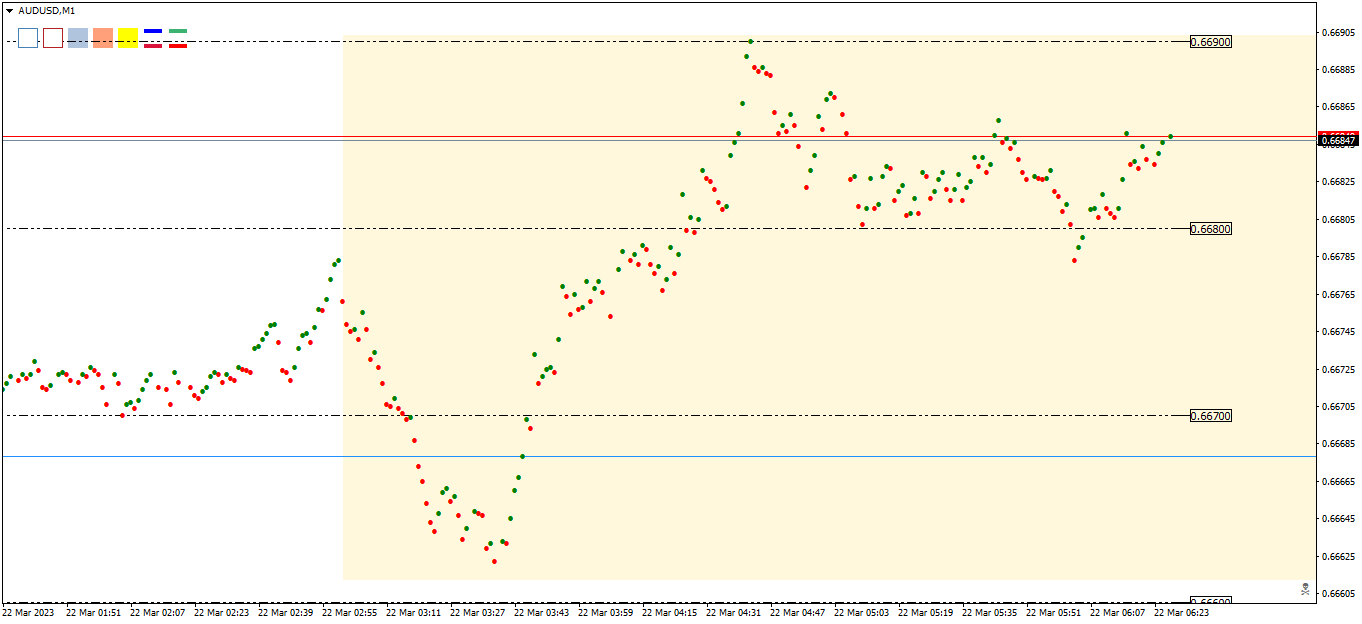
Task: Click the green horizontal line icon
Action: pos(178,31)
